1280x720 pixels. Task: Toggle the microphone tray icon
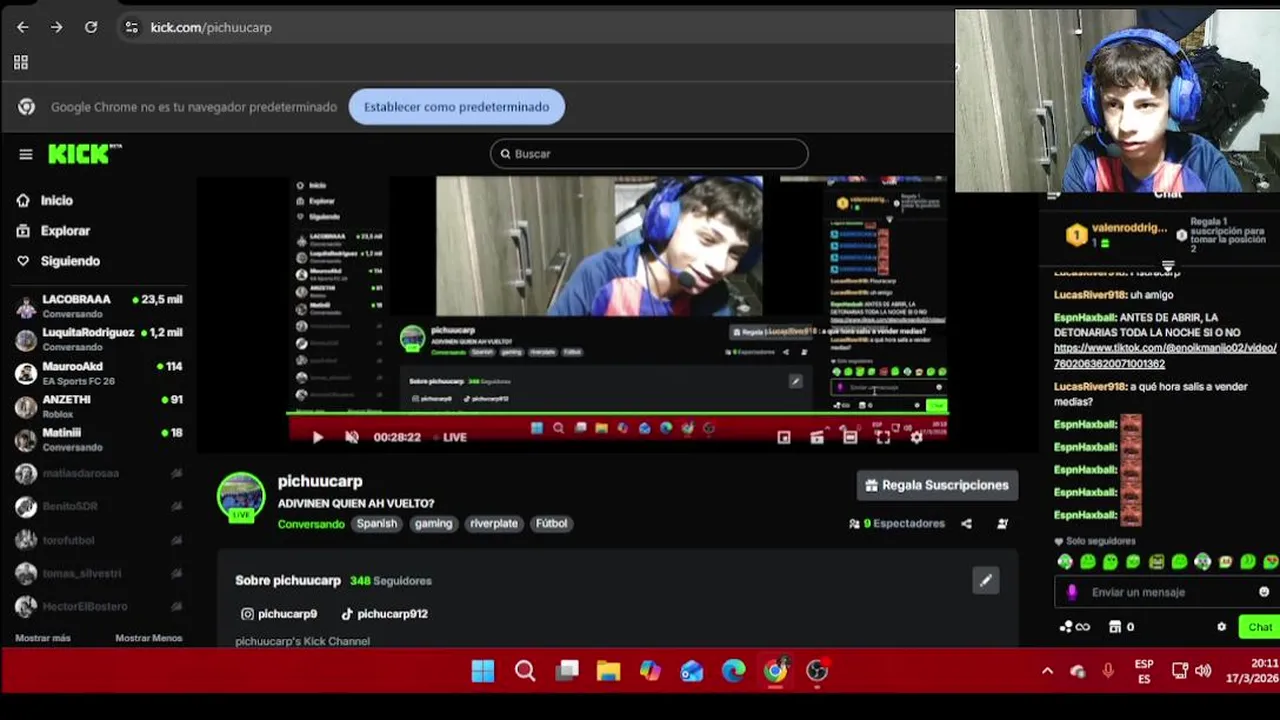pos(1108,671)
